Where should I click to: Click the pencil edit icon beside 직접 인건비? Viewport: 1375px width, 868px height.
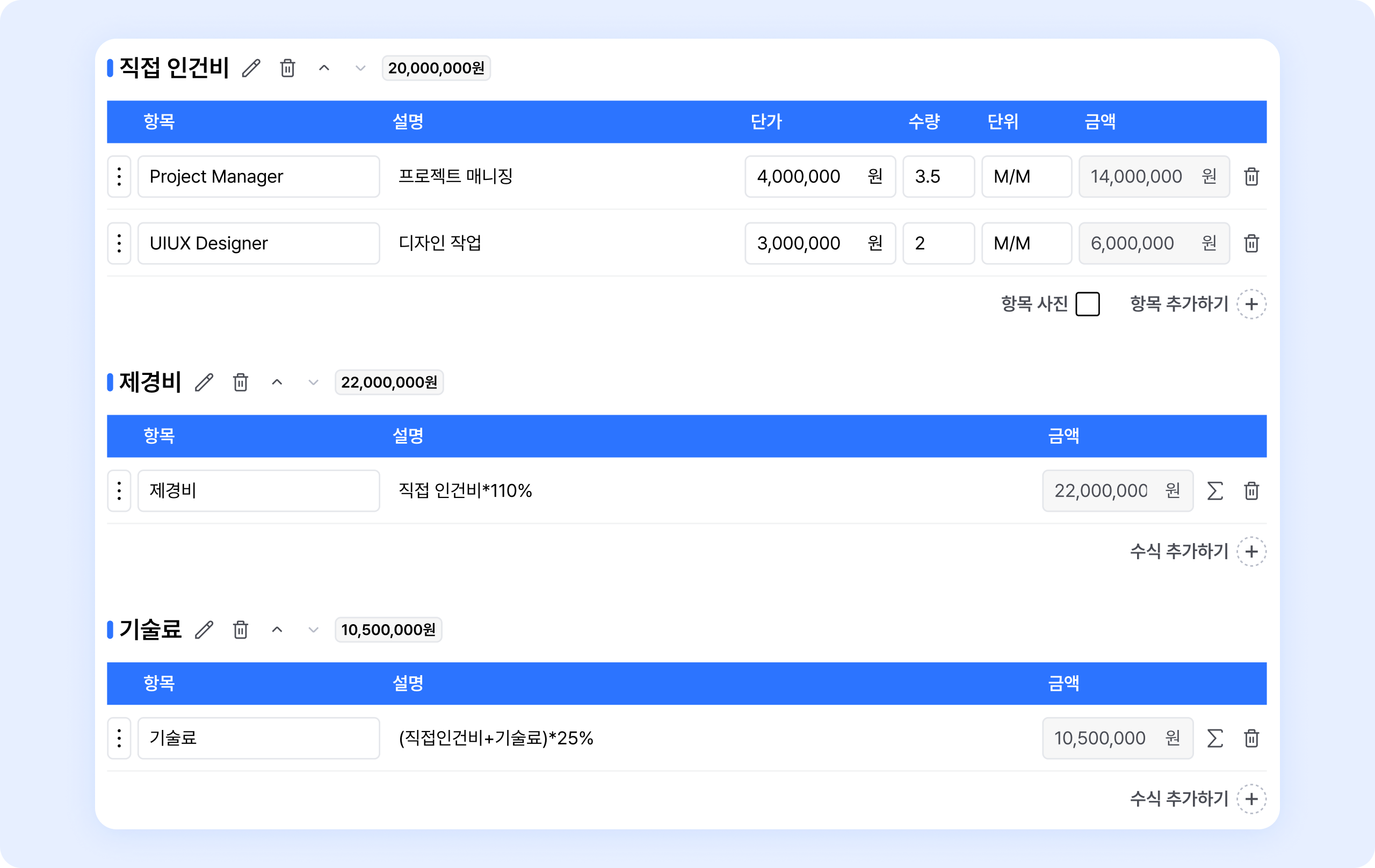tap(251, 68)
